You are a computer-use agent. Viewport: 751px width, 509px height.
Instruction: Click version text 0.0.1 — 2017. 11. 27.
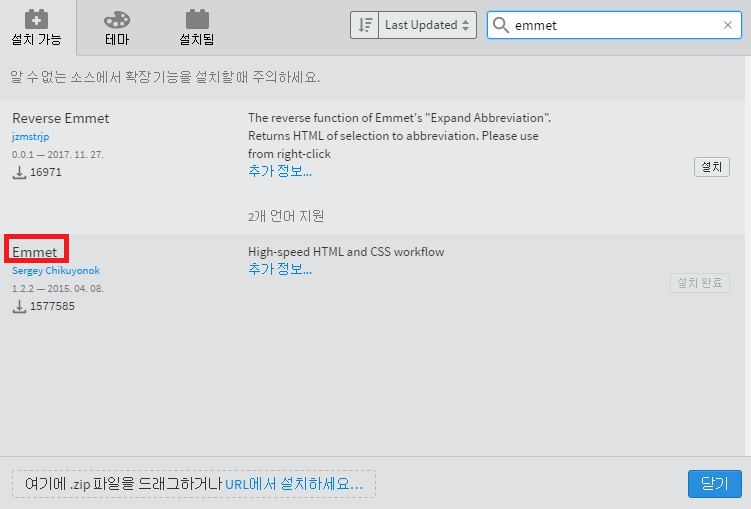click(x=58, y=155)
